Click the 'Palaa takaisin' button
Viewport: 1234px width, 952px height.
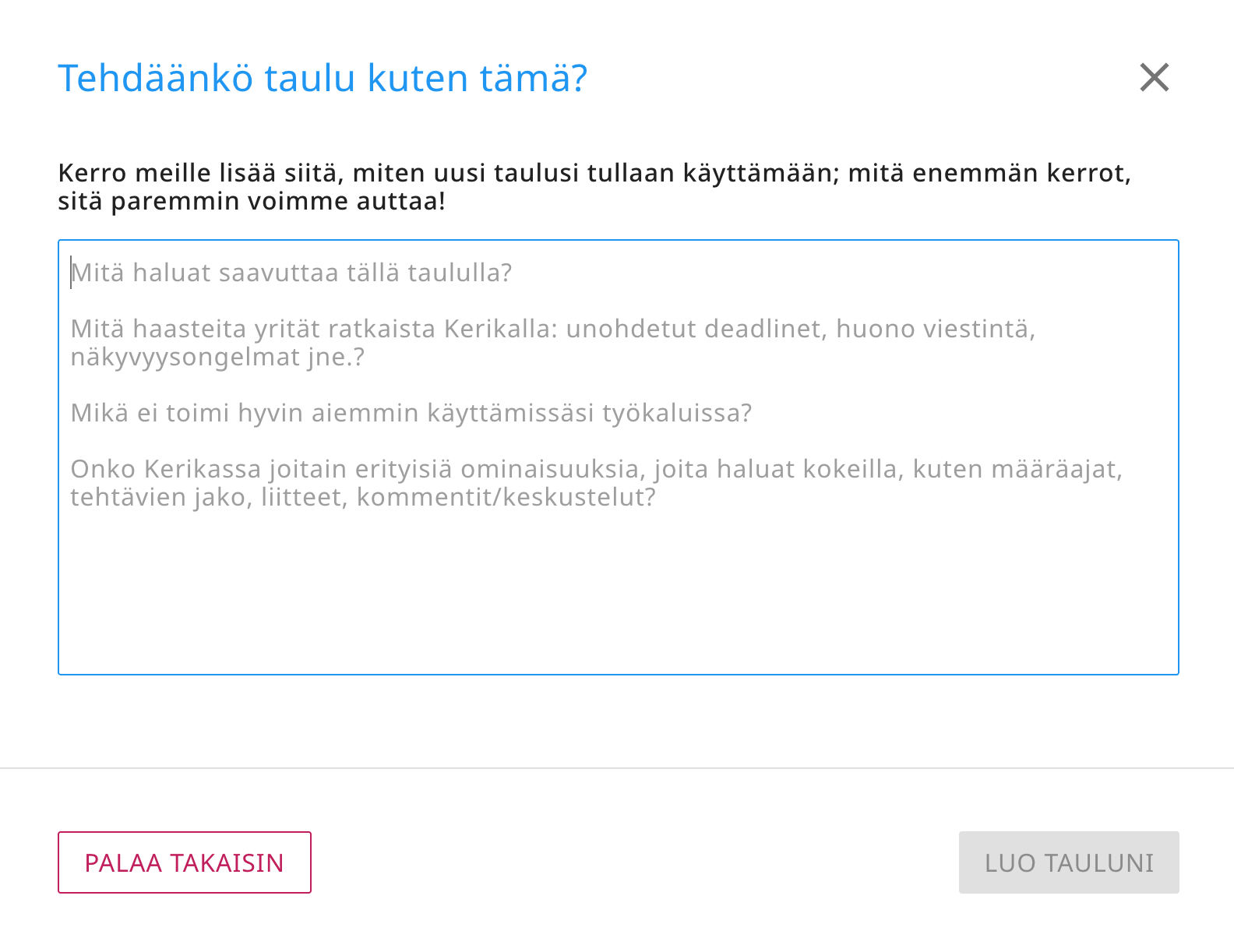coord(185,862)
